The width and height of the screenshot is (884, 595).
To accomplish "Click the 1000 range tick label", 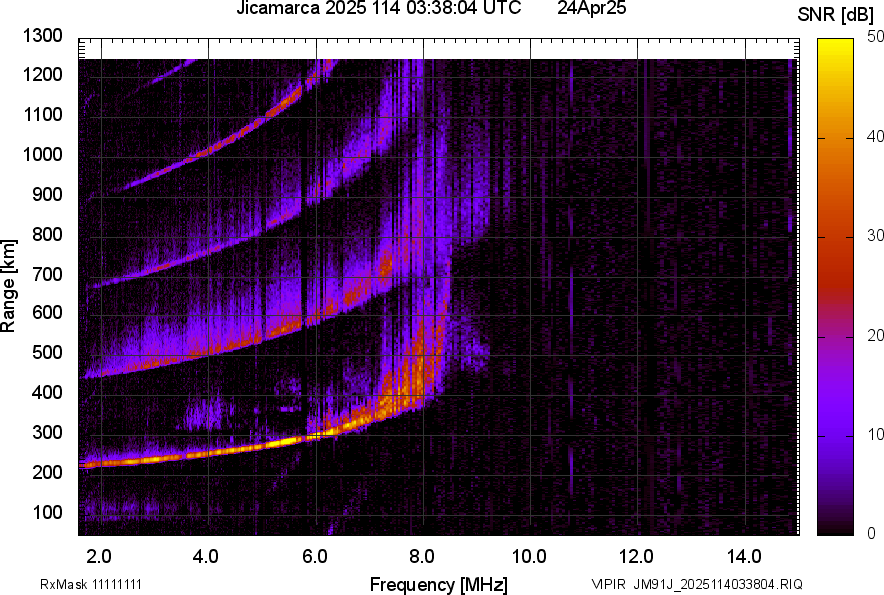I will (x=43, y=154).
